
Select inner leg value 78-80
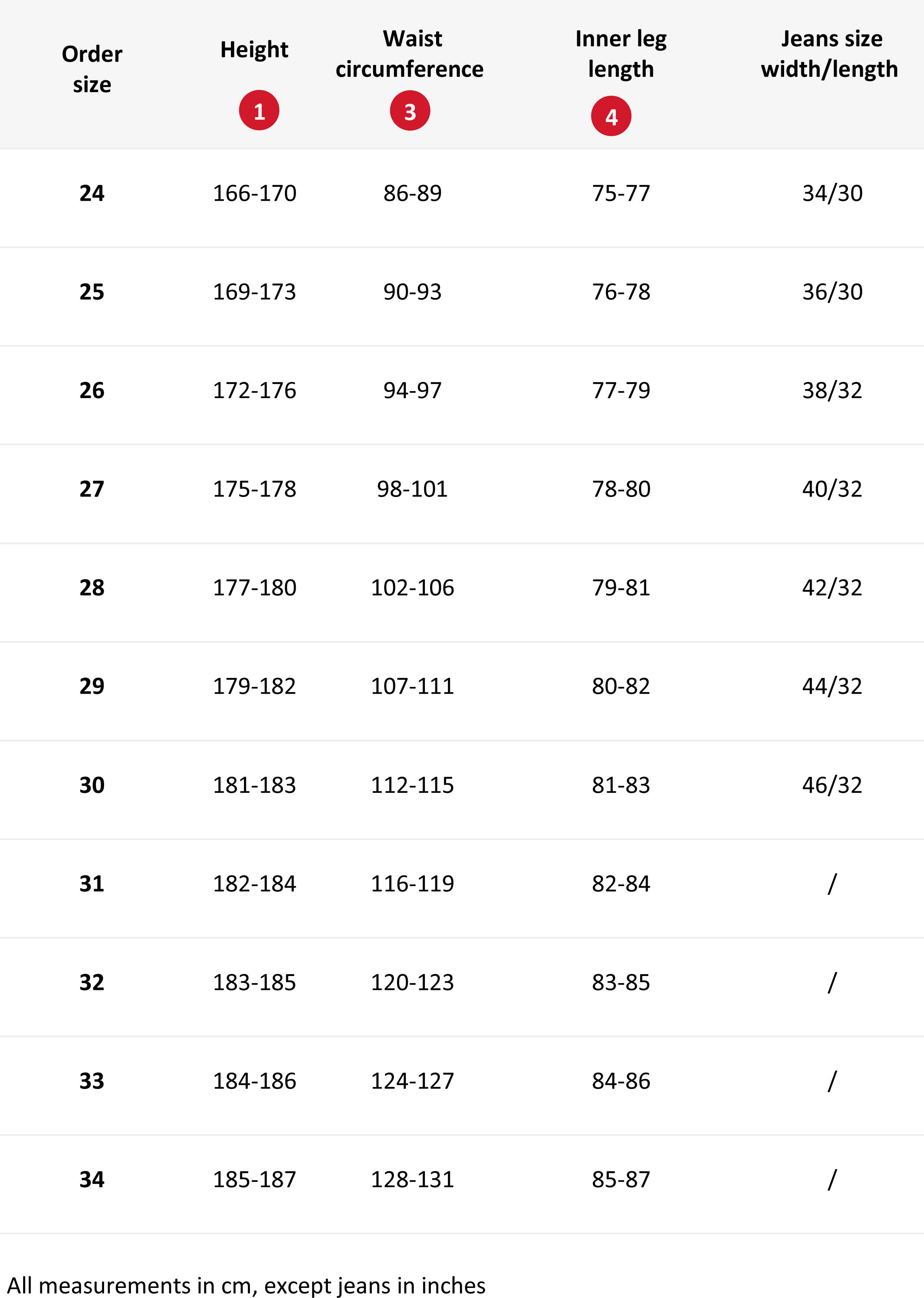[x=621, y=489]
